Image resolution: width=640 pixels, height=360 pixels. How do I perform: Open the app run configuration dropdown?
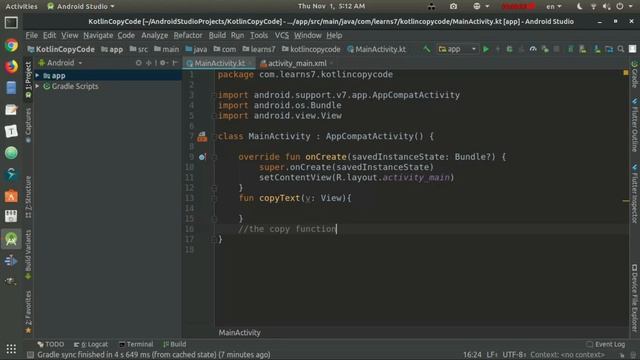[x=457, y=49]
